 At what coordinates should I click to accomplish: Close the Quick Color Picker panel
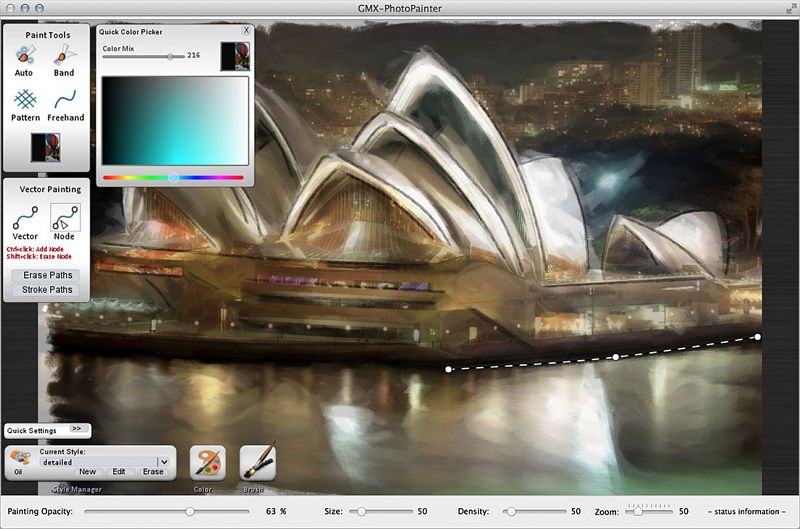pyautogui.click(x=246, y=31)
